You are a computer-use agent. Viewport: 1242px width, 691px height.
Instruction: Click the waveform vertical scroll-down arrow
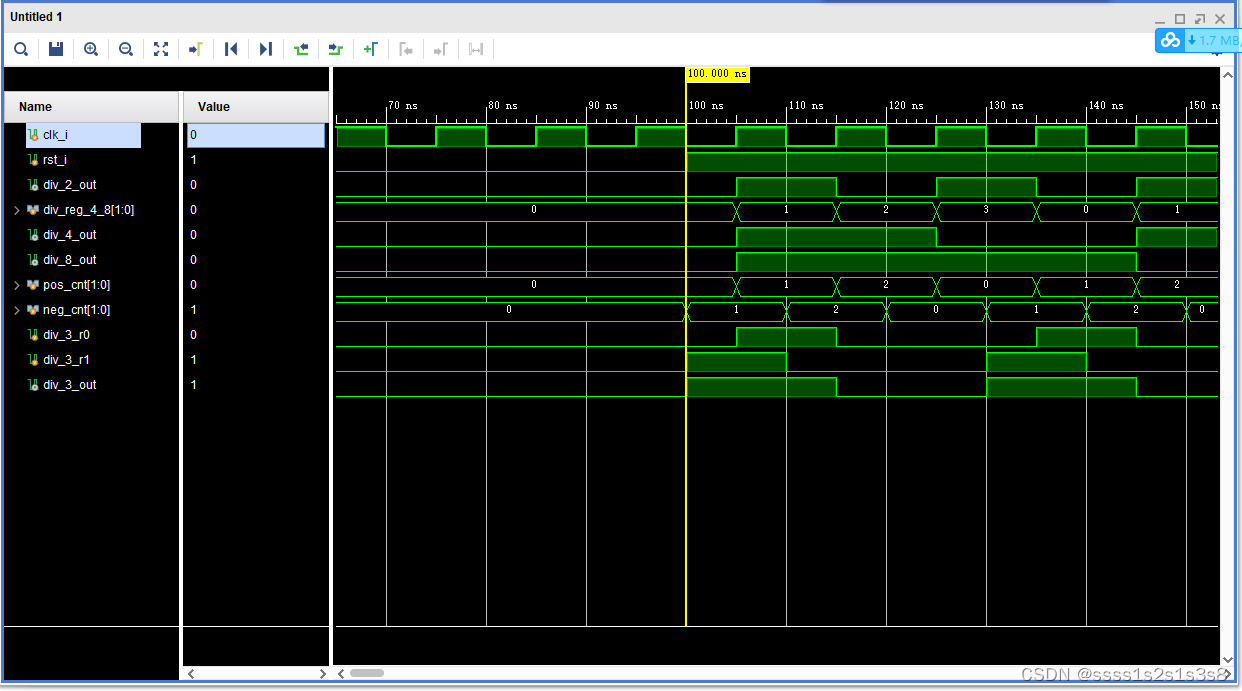coord(1229,660)
